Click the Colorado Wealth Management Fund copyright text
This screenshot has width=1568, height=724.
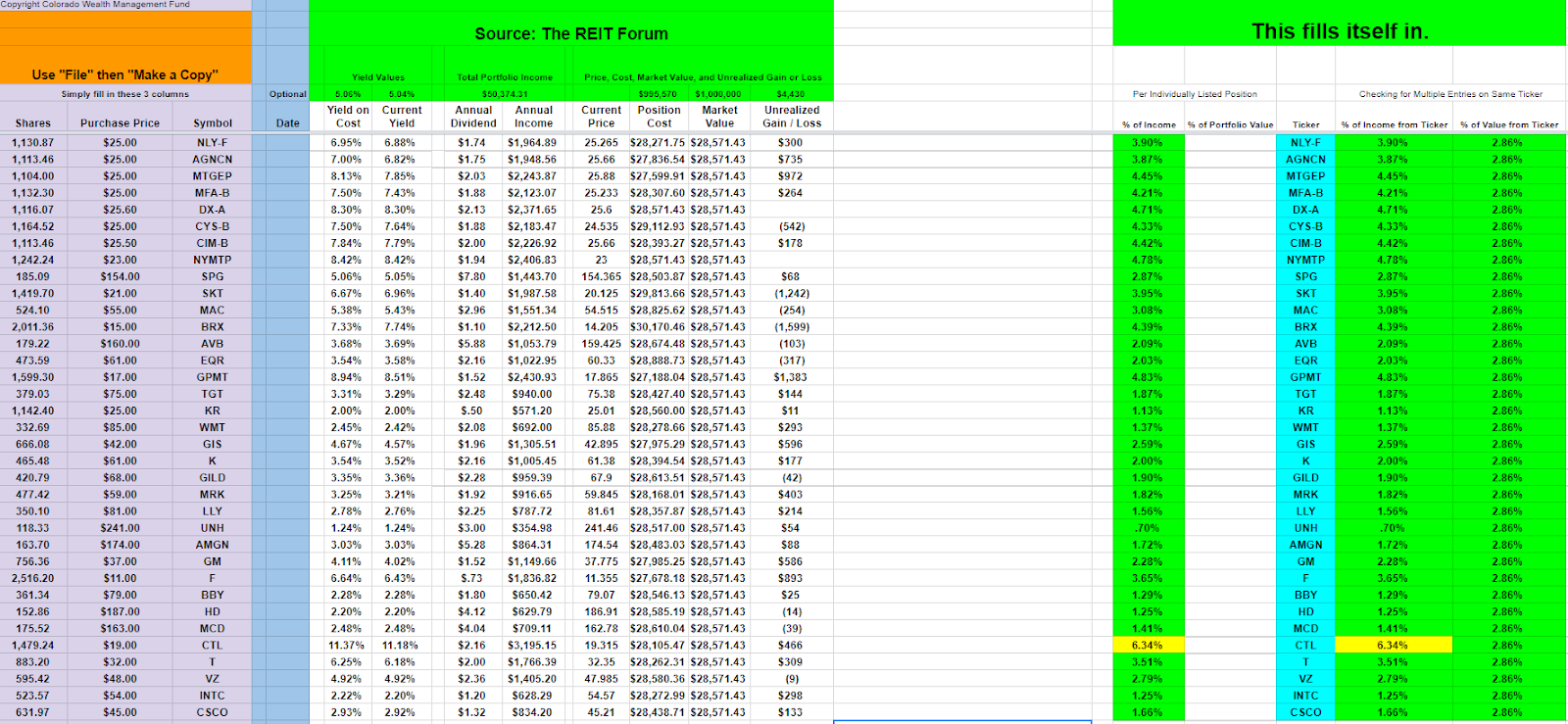95,5
